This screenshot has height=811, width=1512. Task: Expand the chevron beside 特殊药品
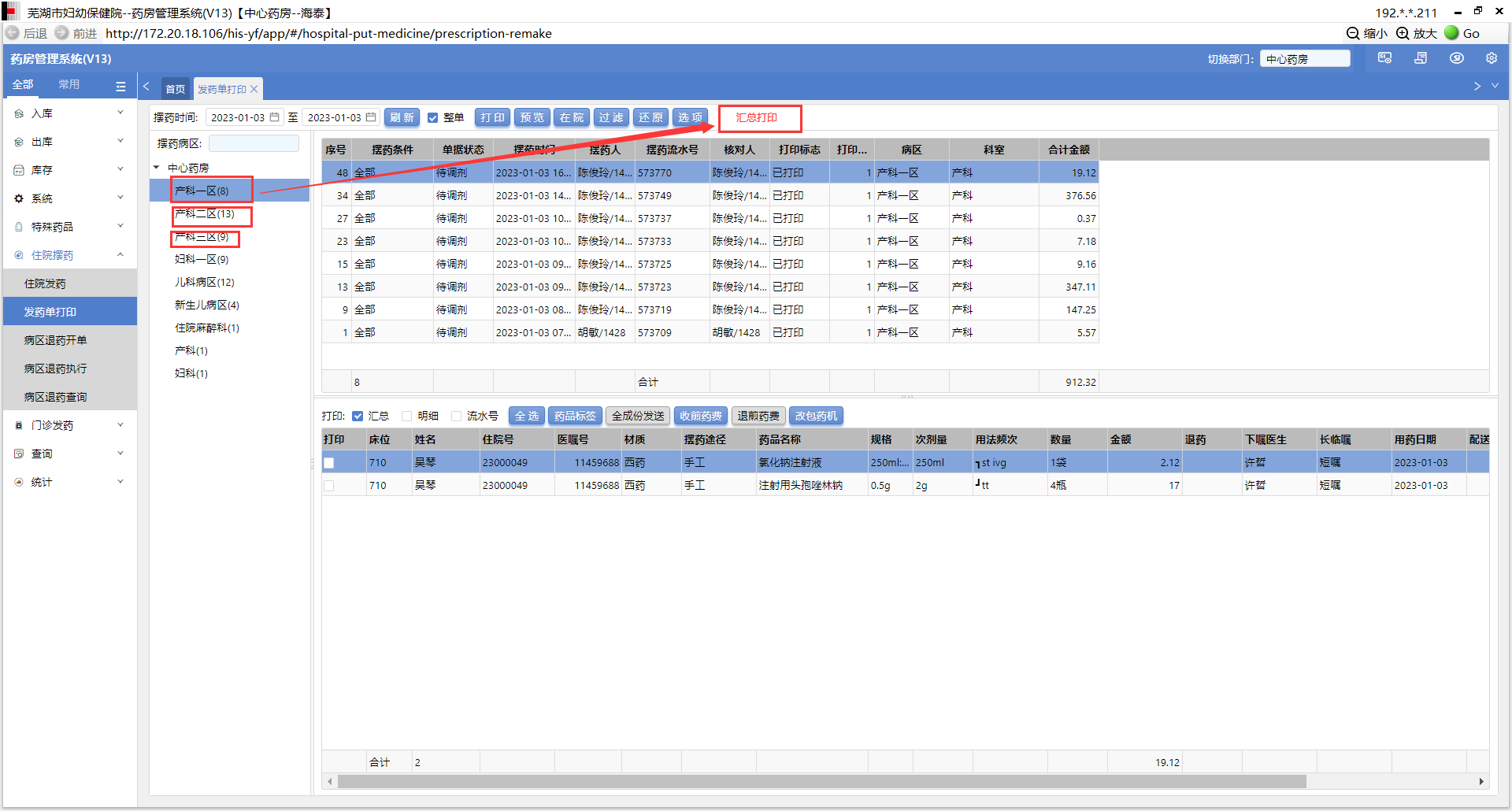tap(120, 227)
